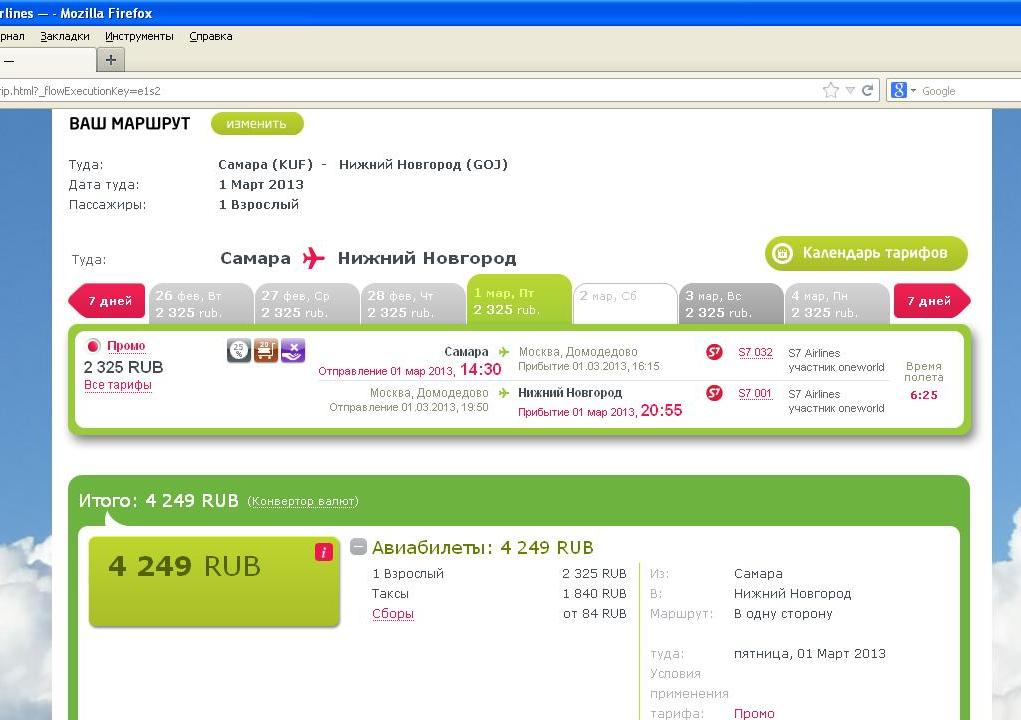This screenshot has width=1021, height=720.
Task: Open the Конвертор валют link
Action: 302,501
